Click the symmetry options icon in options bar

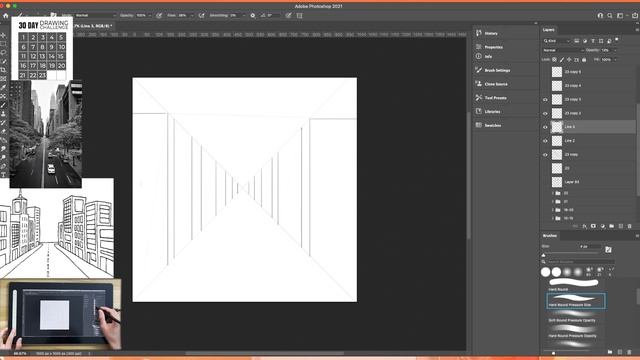coord(300,16)
